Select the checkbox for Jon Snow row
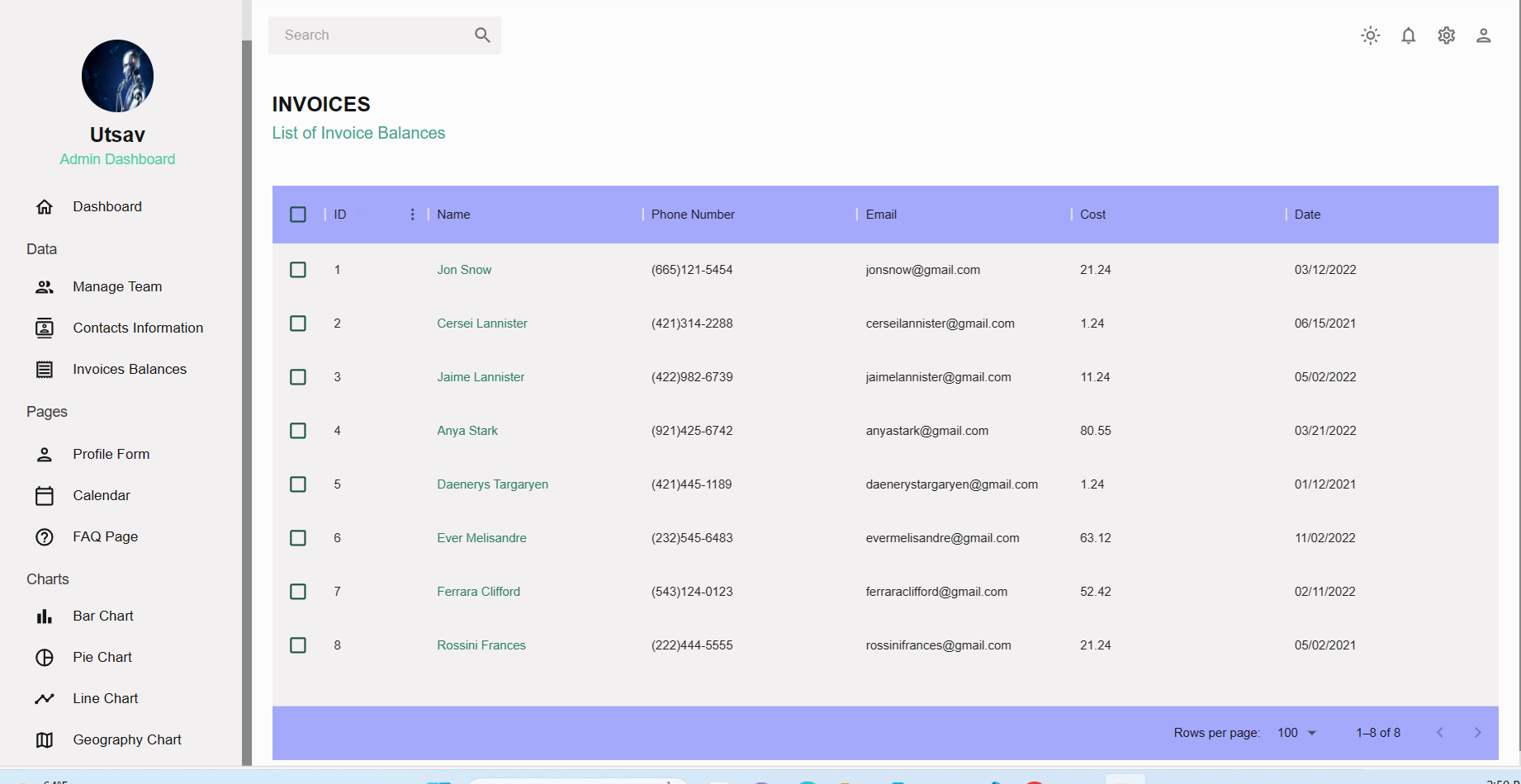This screenshot has height=784, width=1521. (298, 270)
